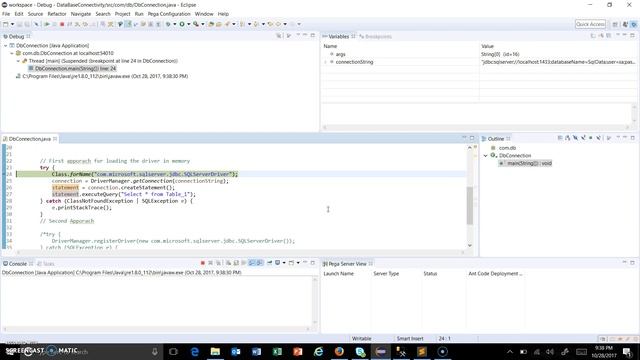Toggle Scroll Lock in Console toolbar
Image resolution: width=640 pixels, height=360 pixels.
[x=236, y=263]
